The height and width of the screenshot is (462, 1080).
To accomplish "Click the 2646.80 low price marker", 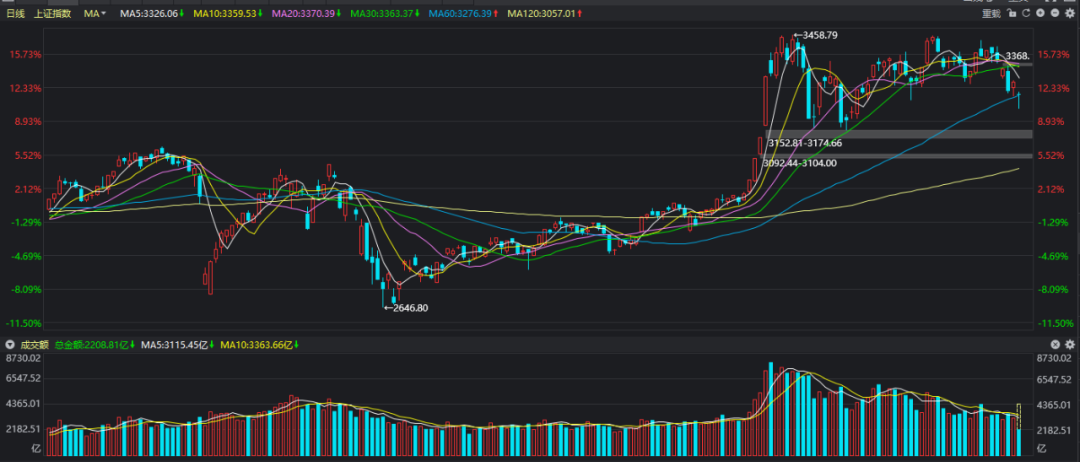I will coord(406,308).
